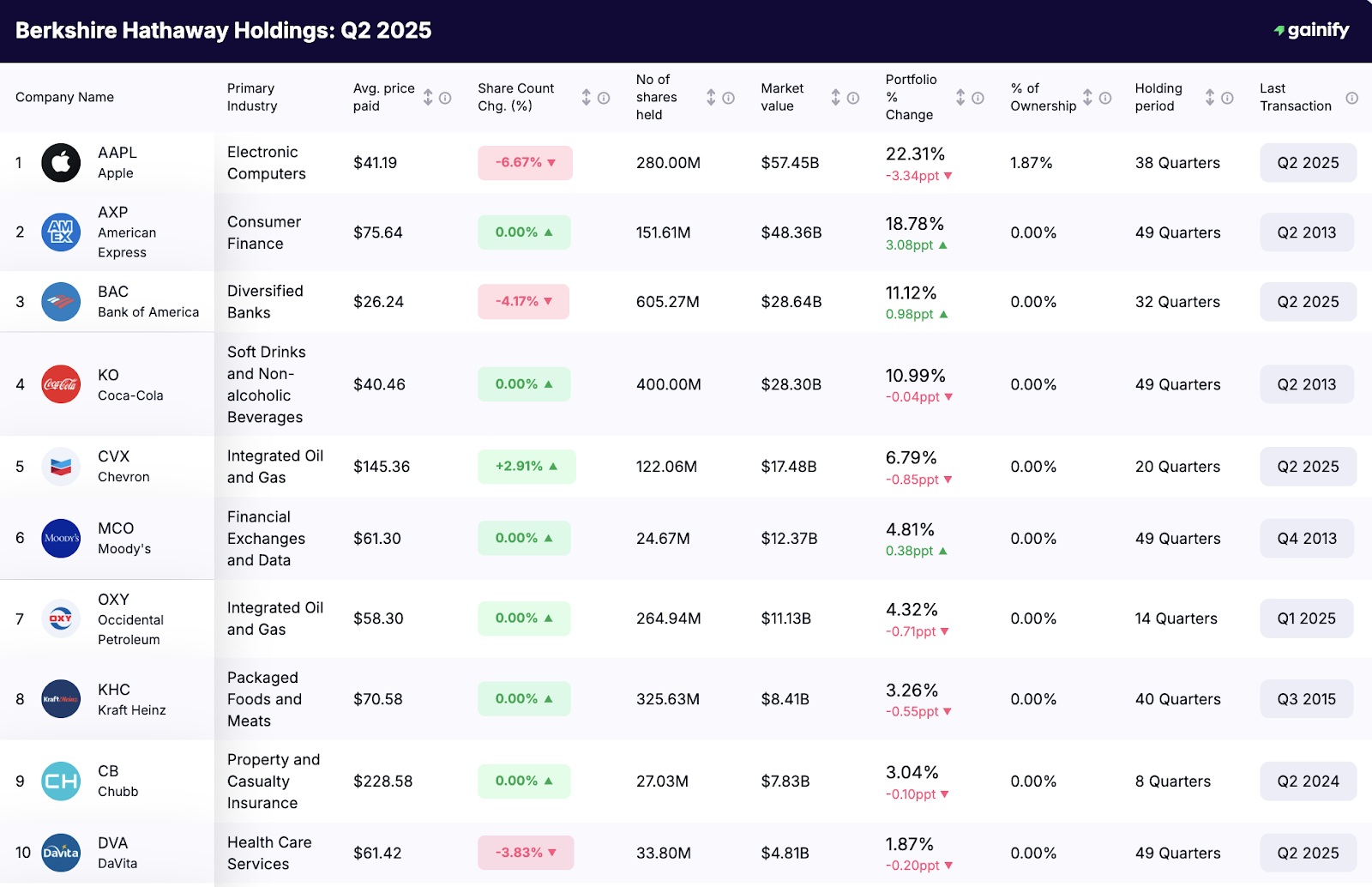
Task: Sort by Avg. price paid arrows
Action: 428,98
